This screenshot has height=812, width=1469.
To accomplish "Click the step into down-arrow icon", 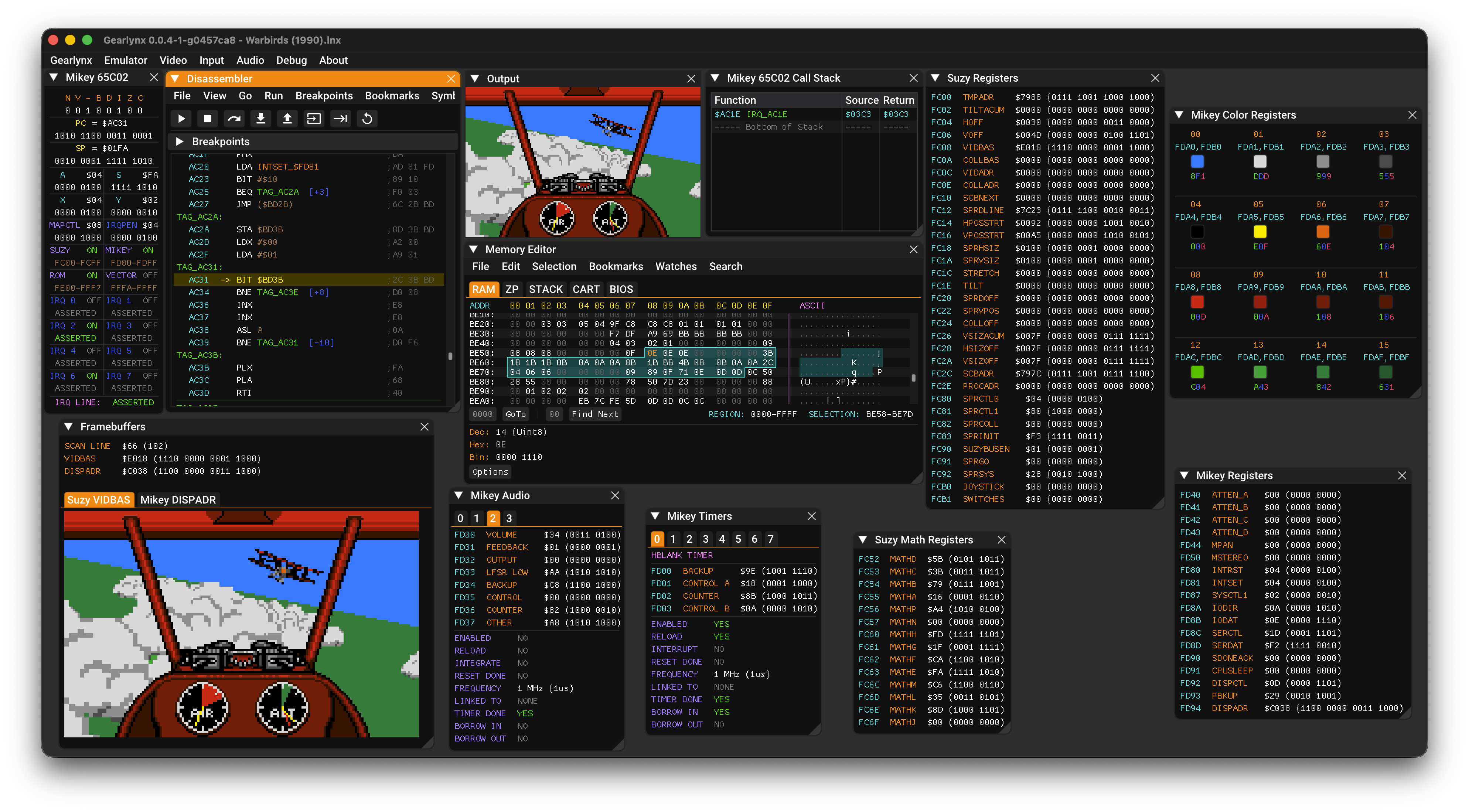I will [x=260, y=119].
